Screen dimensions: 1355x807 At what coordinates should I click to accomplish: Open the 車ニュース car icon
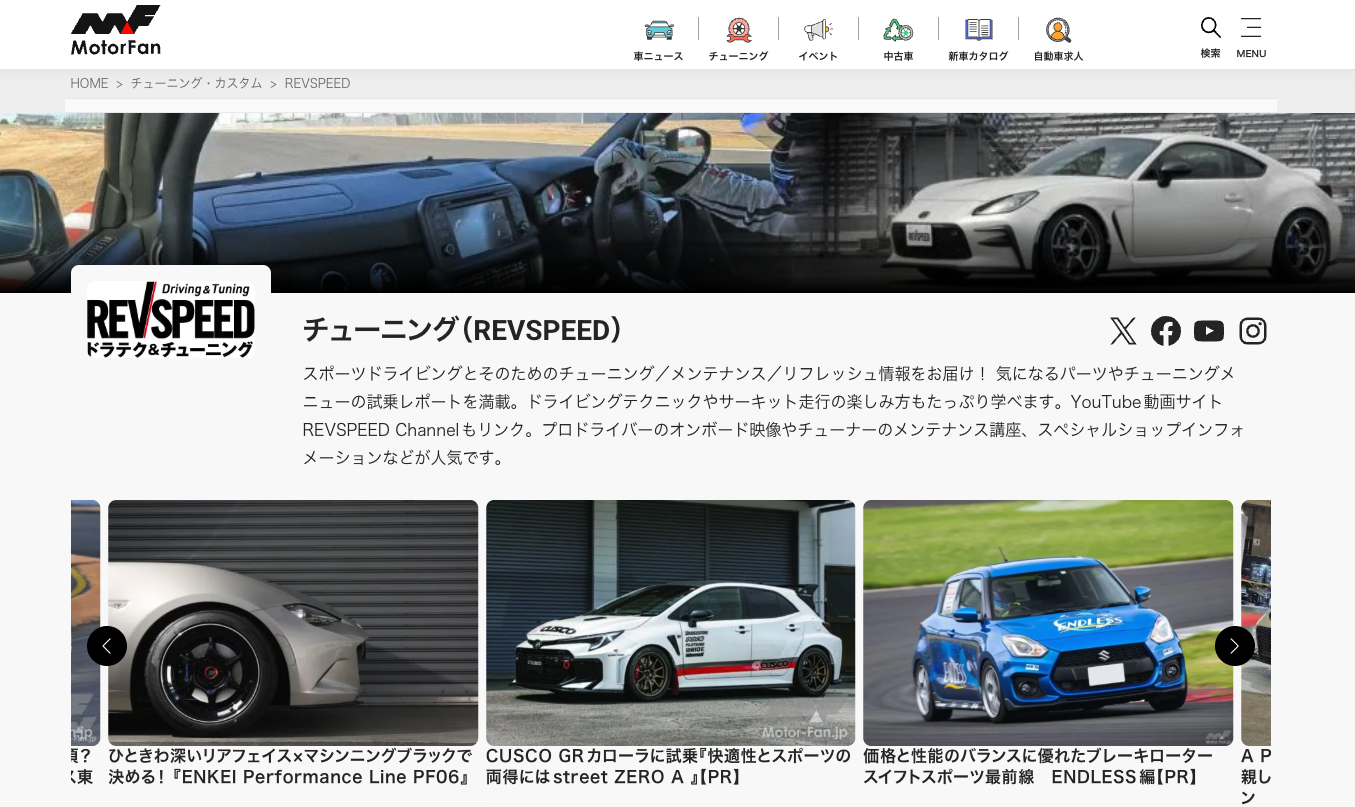[x=658, y=30]
